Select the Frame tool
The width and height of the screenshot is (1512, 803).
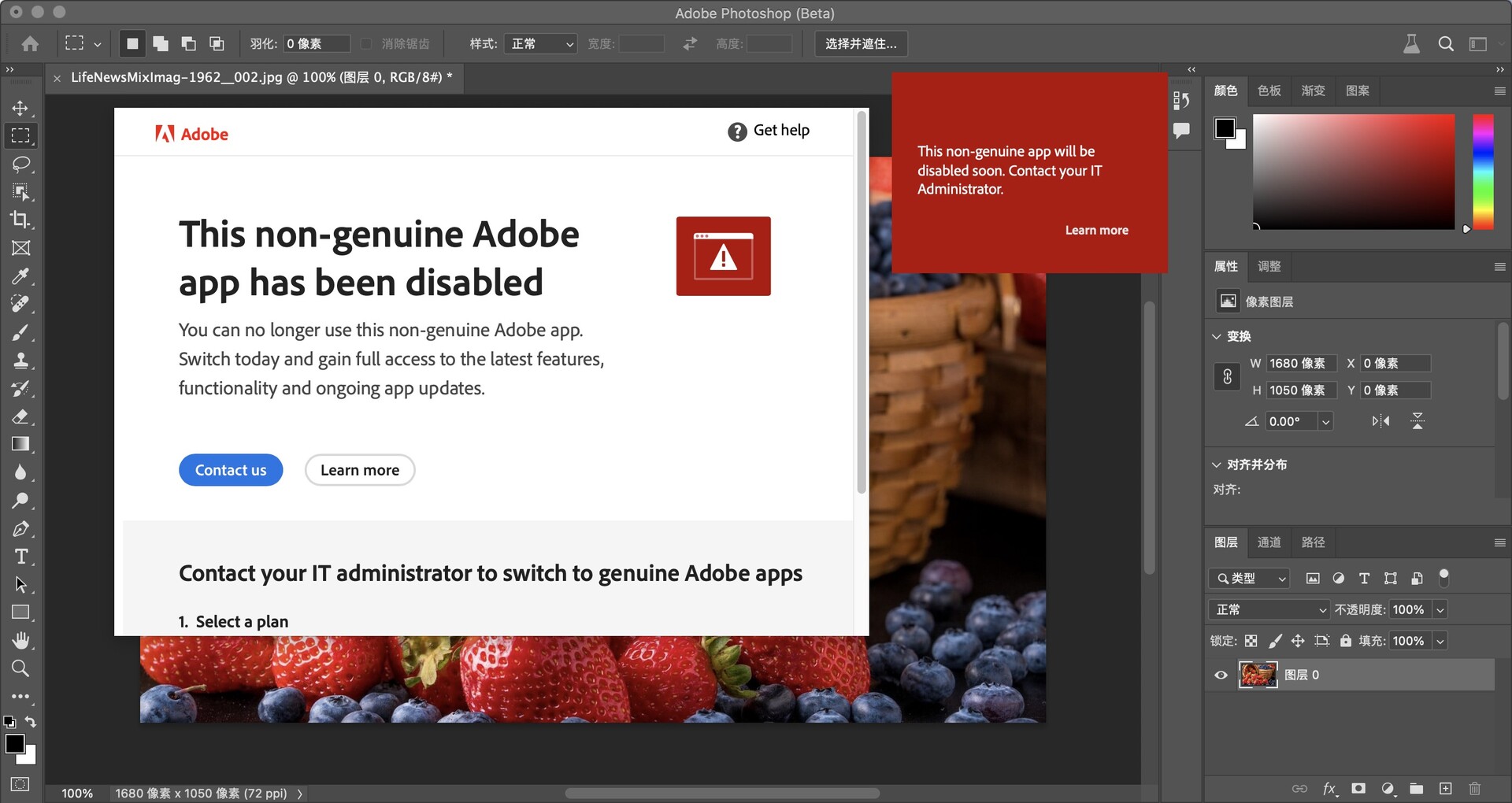(20, 248)
